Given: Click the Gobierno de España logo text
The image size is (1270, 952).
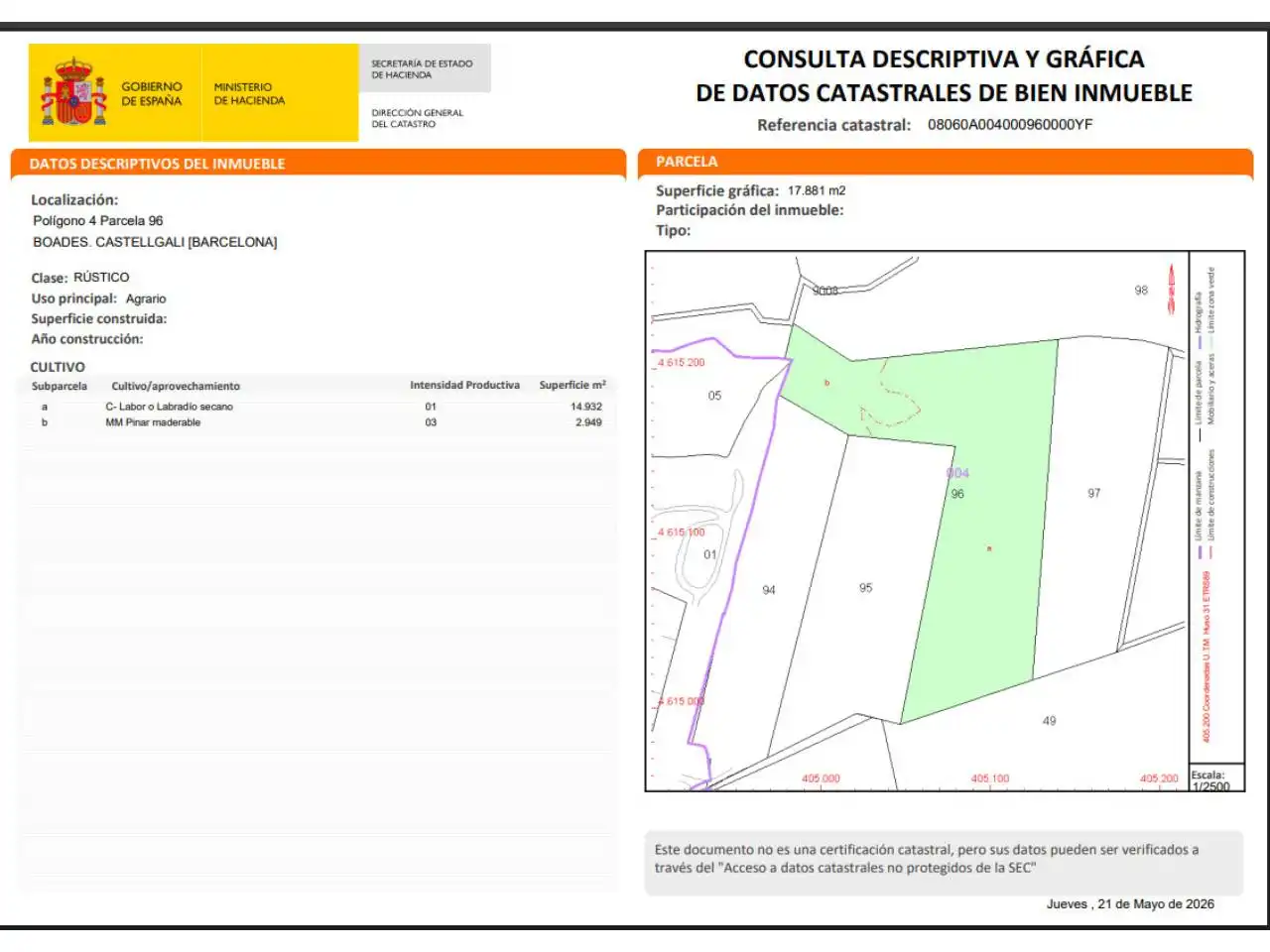Looking at the screenshot, I should [x=152, y=94].
